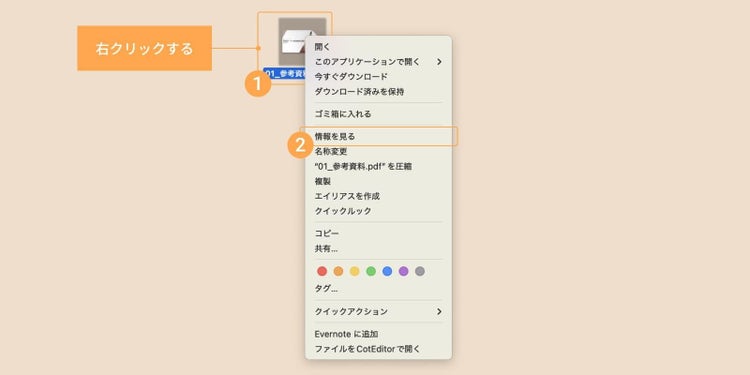Choose 今すぐダウンロード from the menu
The image size is (750, 375).
click(x=378, y=77)
